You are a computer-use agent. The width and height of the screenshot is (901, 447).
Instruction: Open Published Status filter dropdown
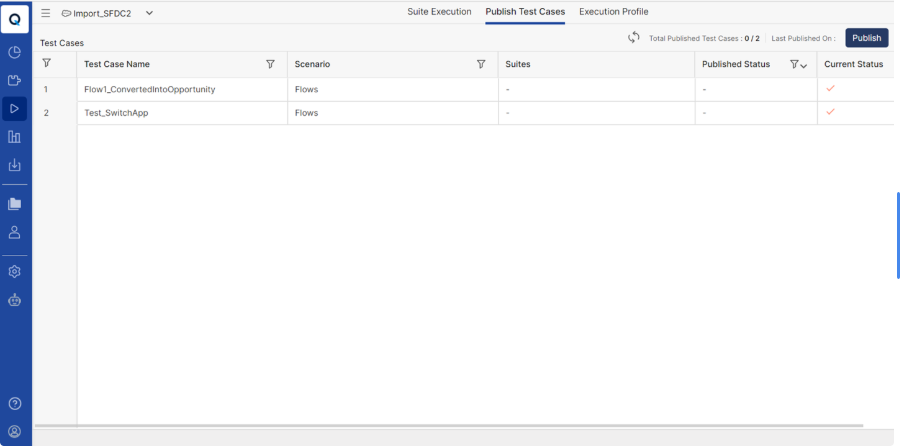coord(798,65)
